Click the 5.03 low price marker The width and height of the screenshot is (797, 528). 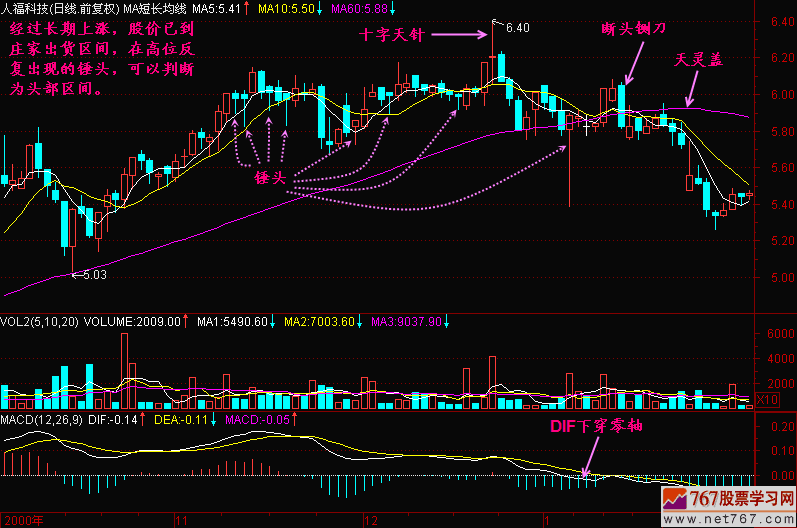[x=92, y=273]
